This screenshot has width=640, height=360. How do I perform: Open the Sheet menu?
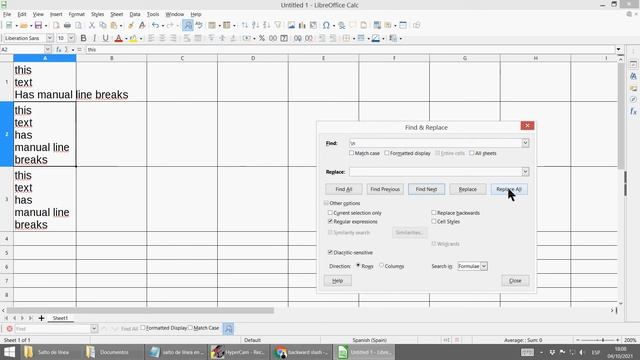coord(116,14)
